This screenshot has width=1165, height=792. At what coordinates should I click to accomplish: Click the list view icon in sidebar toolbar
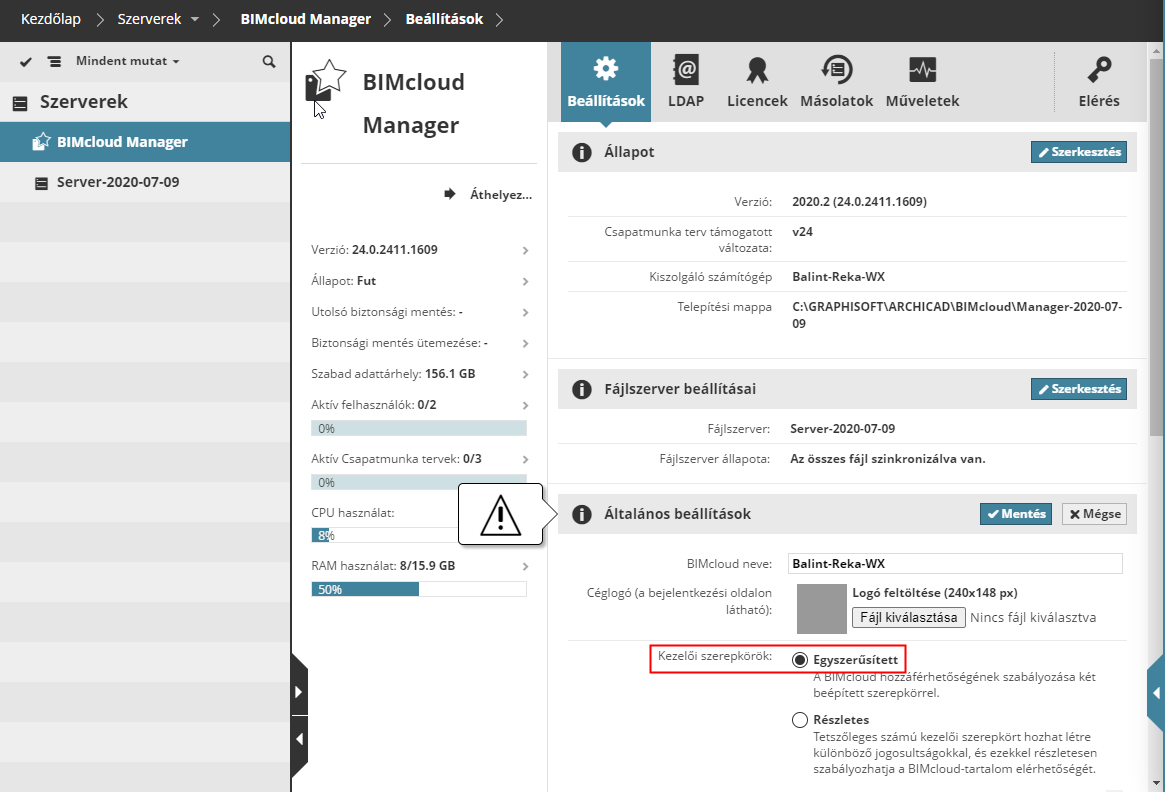click(54, 62)
